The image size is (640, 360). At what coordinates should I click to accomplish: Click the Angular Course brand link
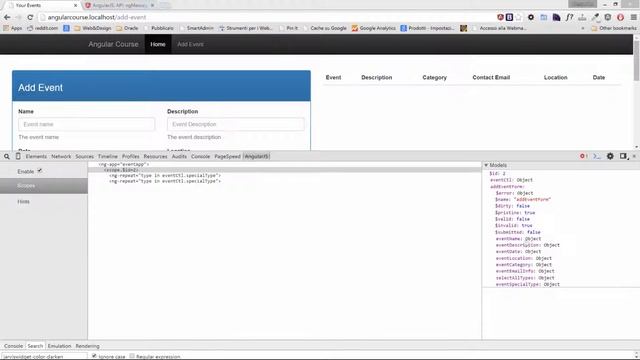tap(113, 44)
